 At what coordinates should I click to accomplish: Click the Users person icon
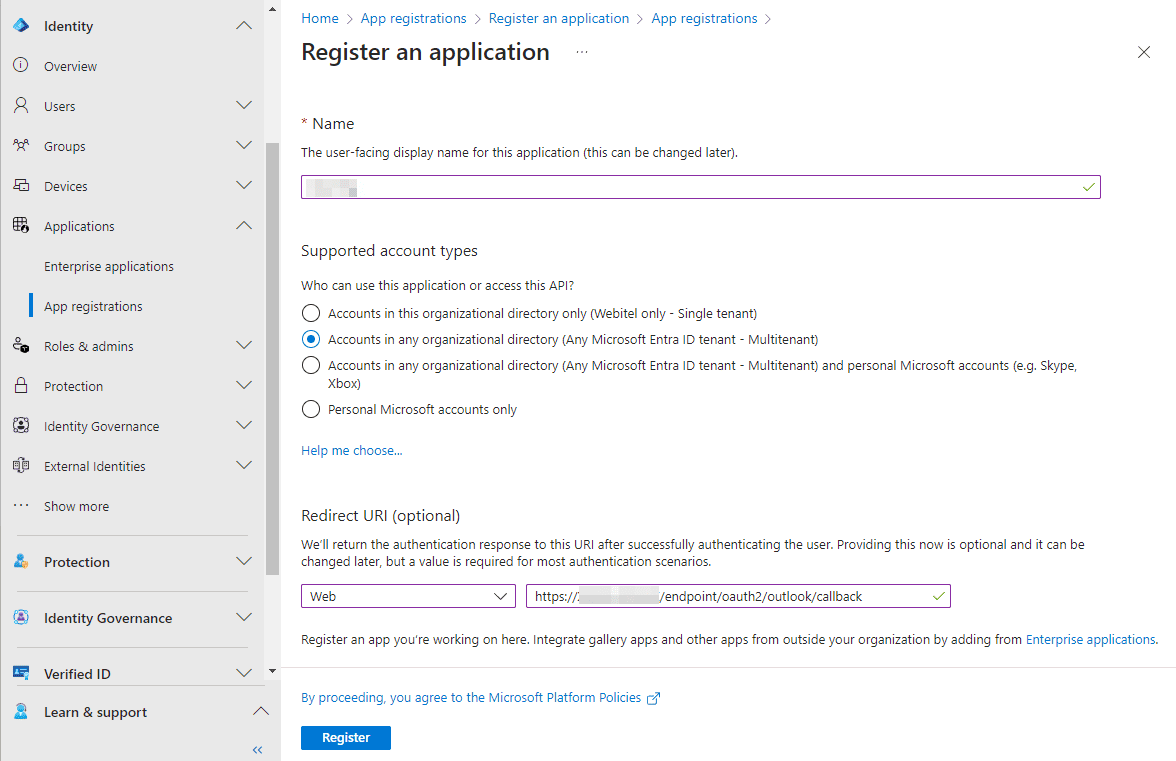(x=21, y=105)
